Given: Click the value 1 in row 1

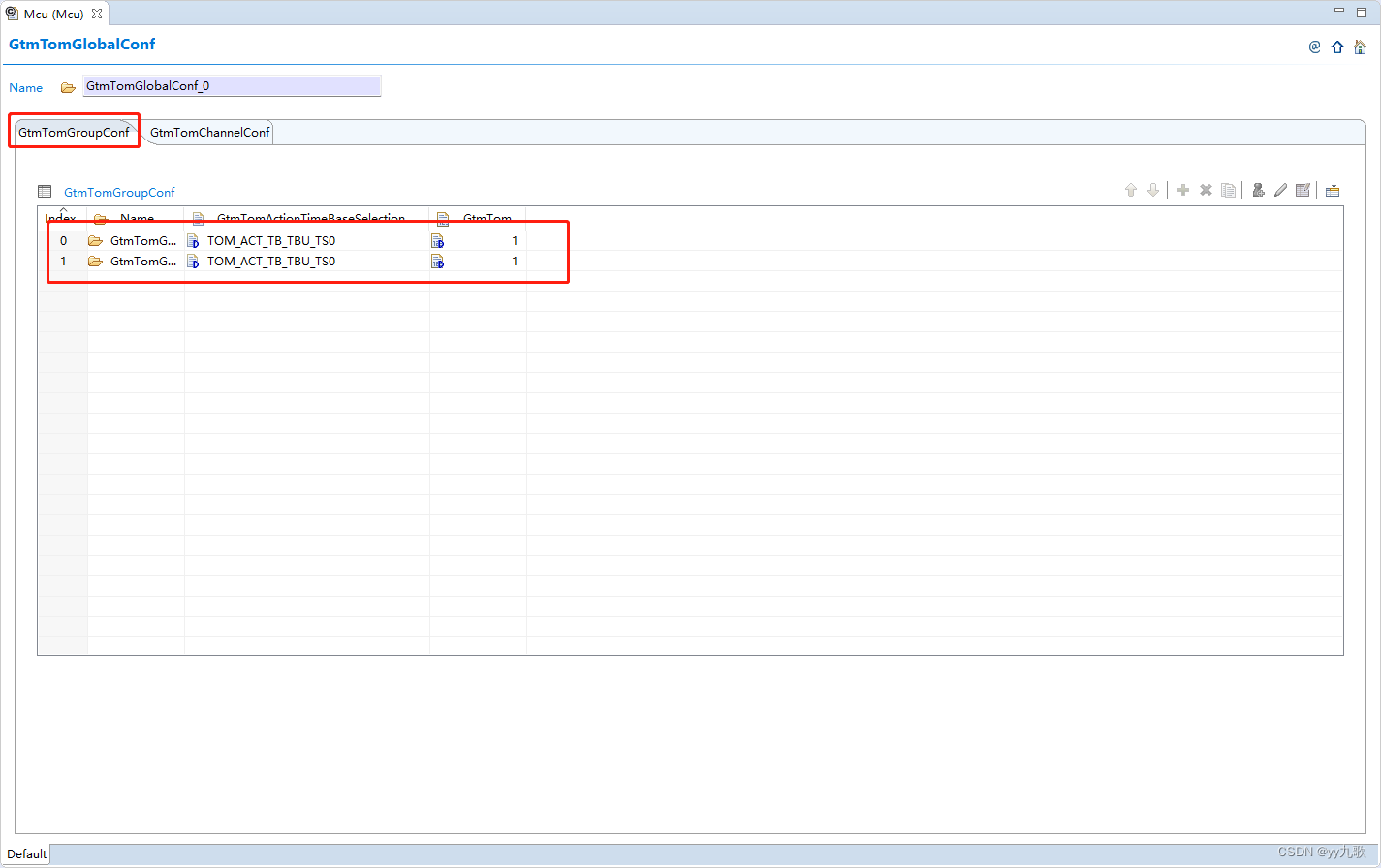Looking at the screenshot, I should [x=515, y=262].
